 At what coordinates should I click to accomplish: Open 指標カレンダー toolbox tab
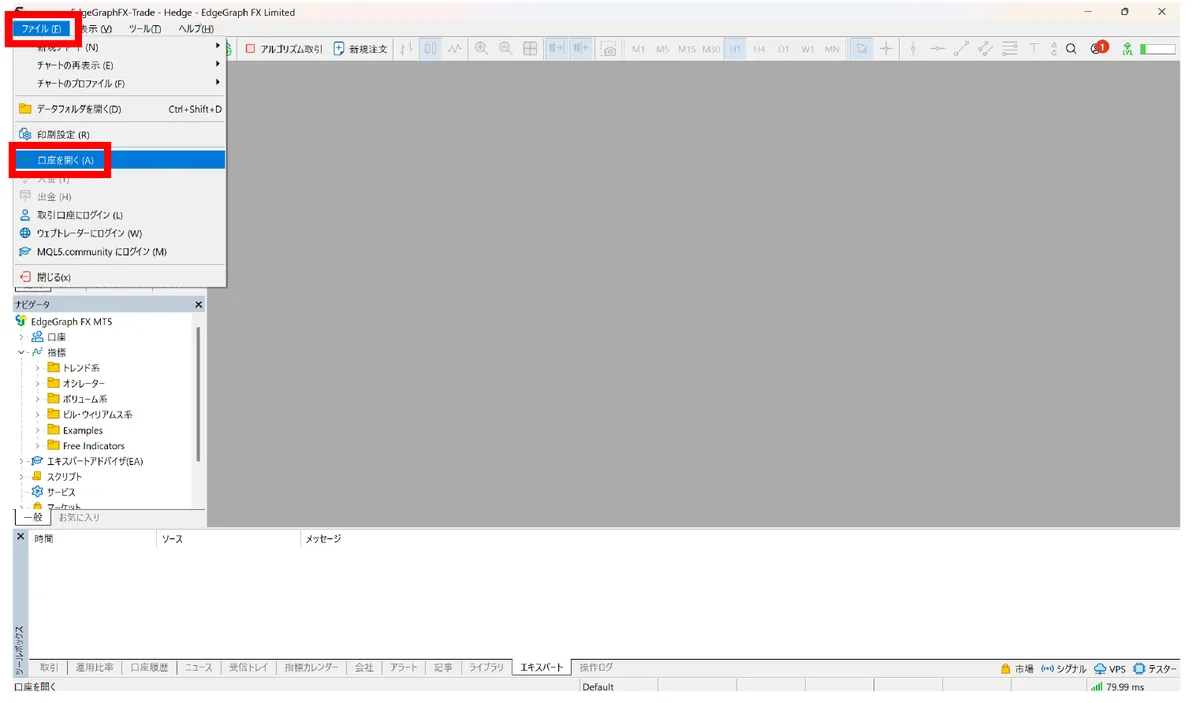[311, 667]
